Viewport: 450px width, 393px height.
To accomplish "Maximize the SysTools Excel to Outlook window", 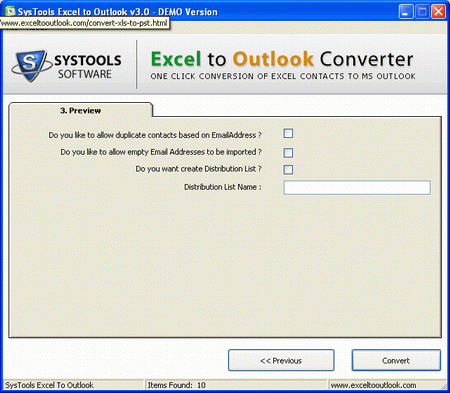I will point(422,12).
